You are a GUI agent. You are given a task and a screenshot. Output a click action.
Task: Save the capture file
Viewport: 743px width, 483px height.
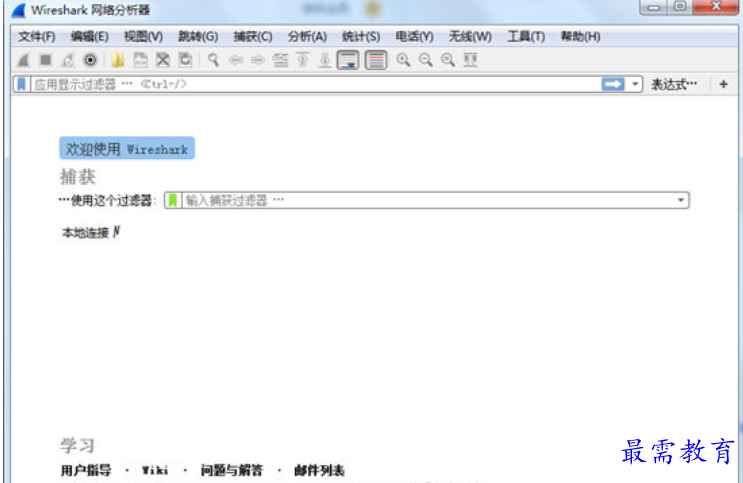click(140, 60)
